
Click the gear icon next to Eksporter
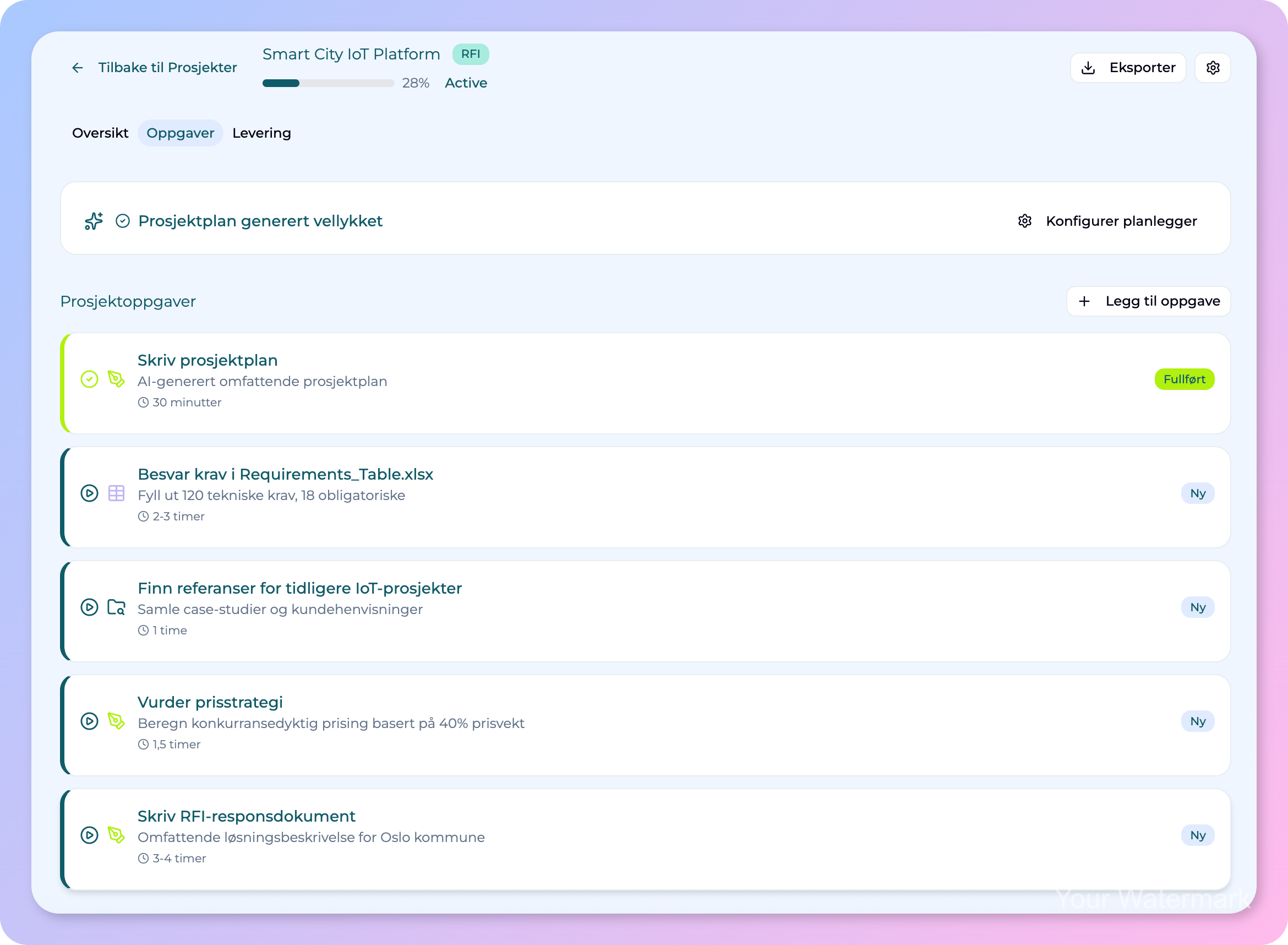(1213, 68)
